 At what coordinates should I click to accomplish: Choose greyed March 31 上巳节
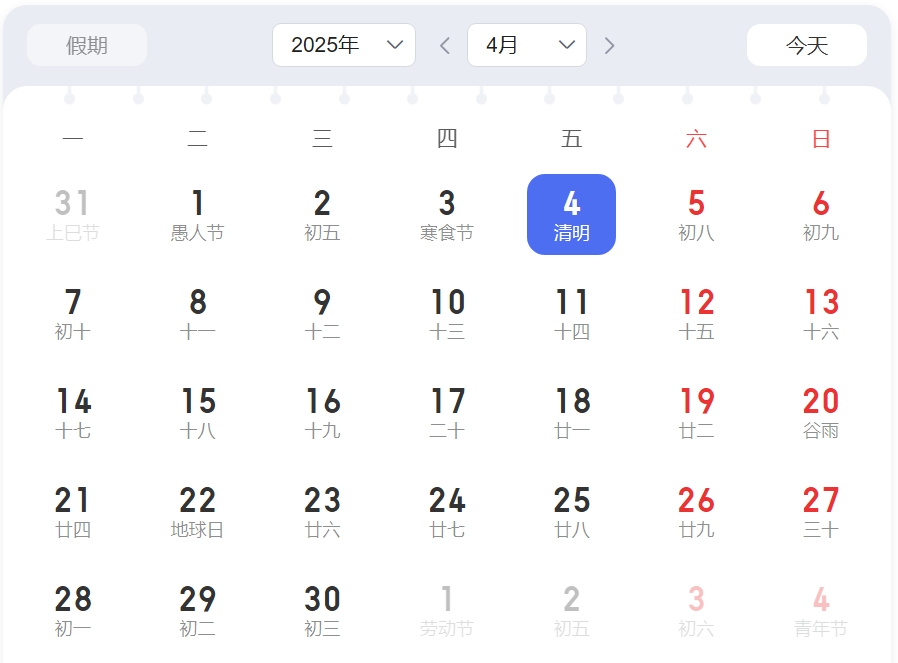[x=73, y=215]
